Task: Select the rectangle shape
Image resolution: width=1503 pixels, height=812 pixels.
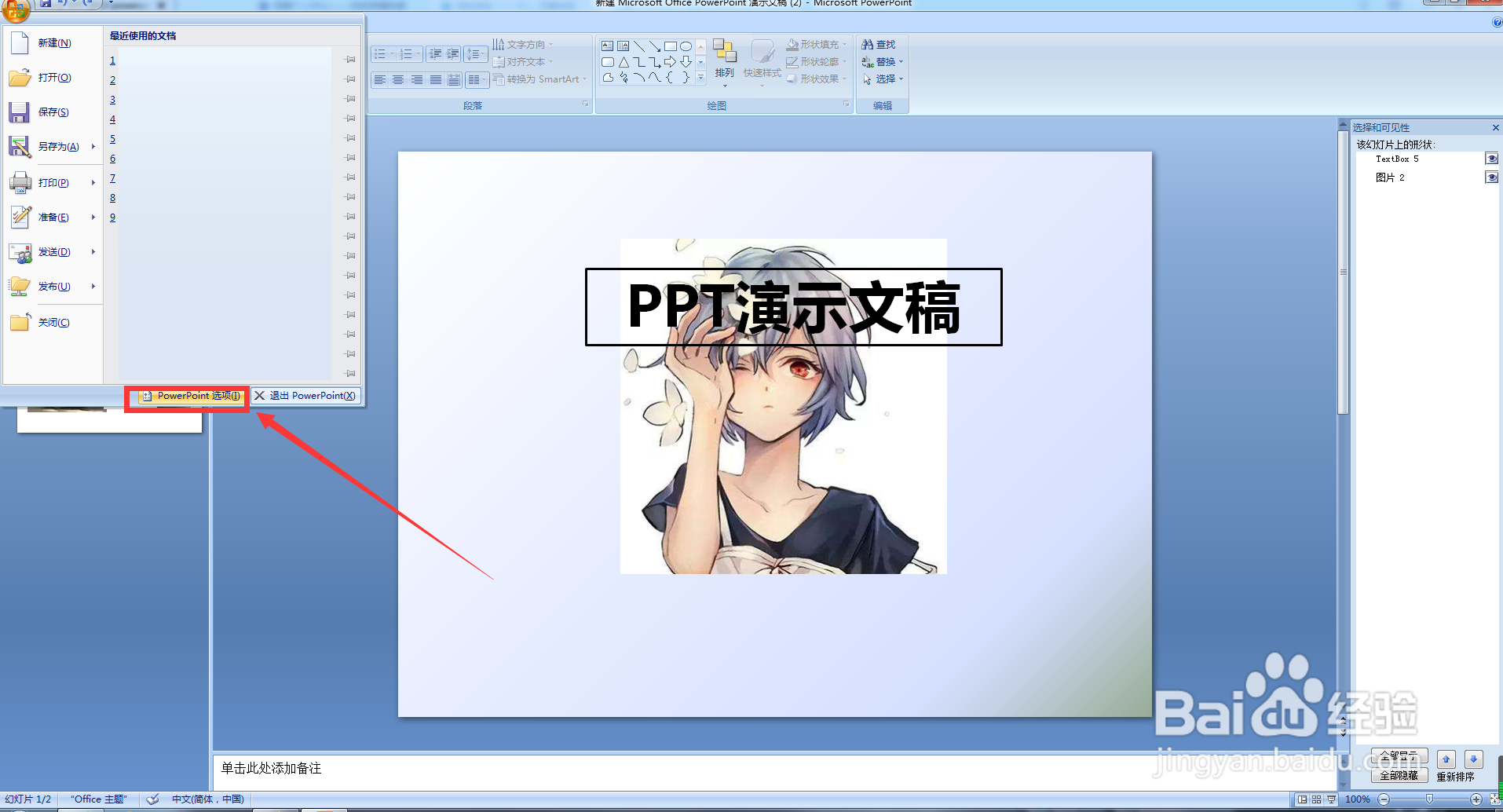Action: point(671,46)
